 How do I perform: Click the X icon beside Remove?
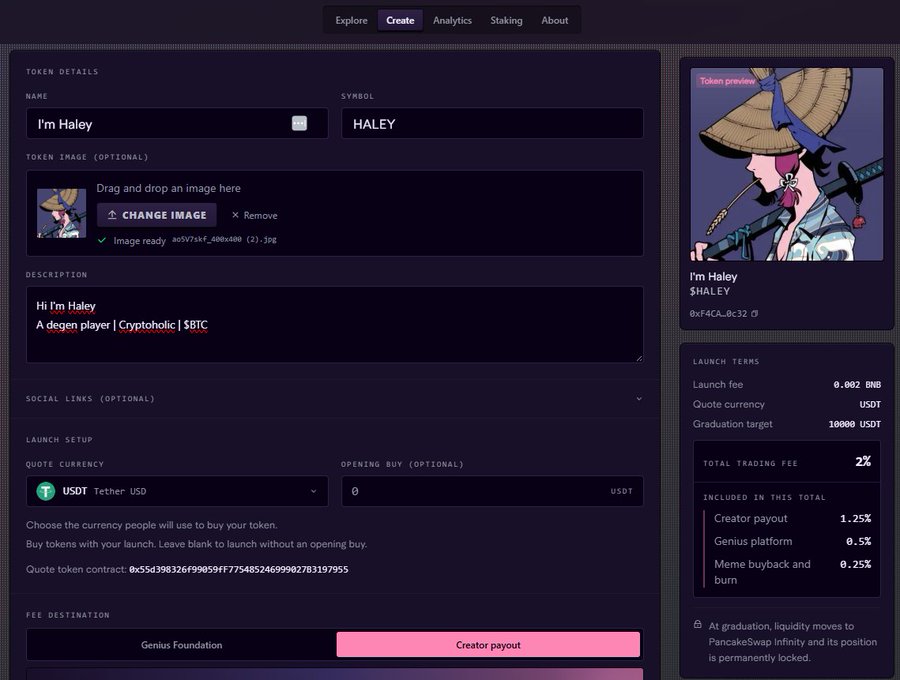click(235, 215)
